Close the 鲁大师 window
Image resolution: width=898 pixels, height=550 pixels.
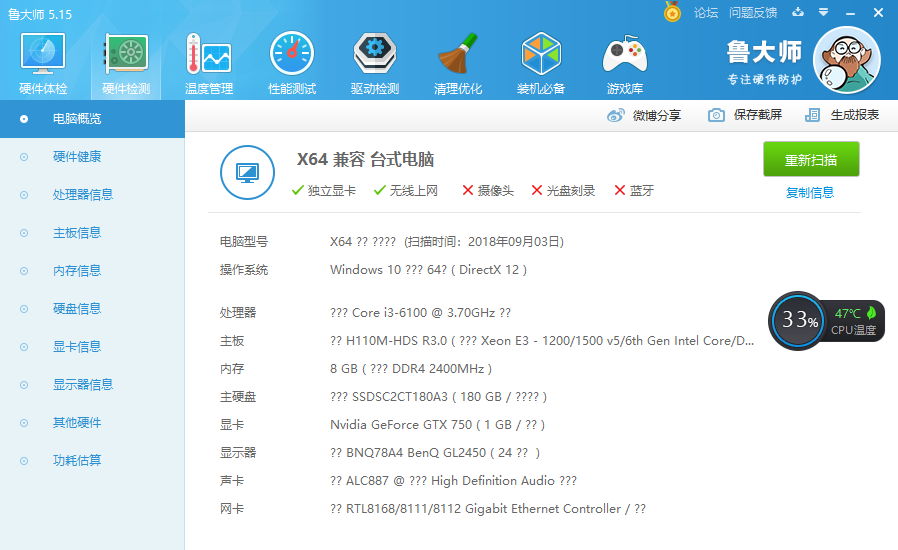pyautogui.click(x=878, y=13)
